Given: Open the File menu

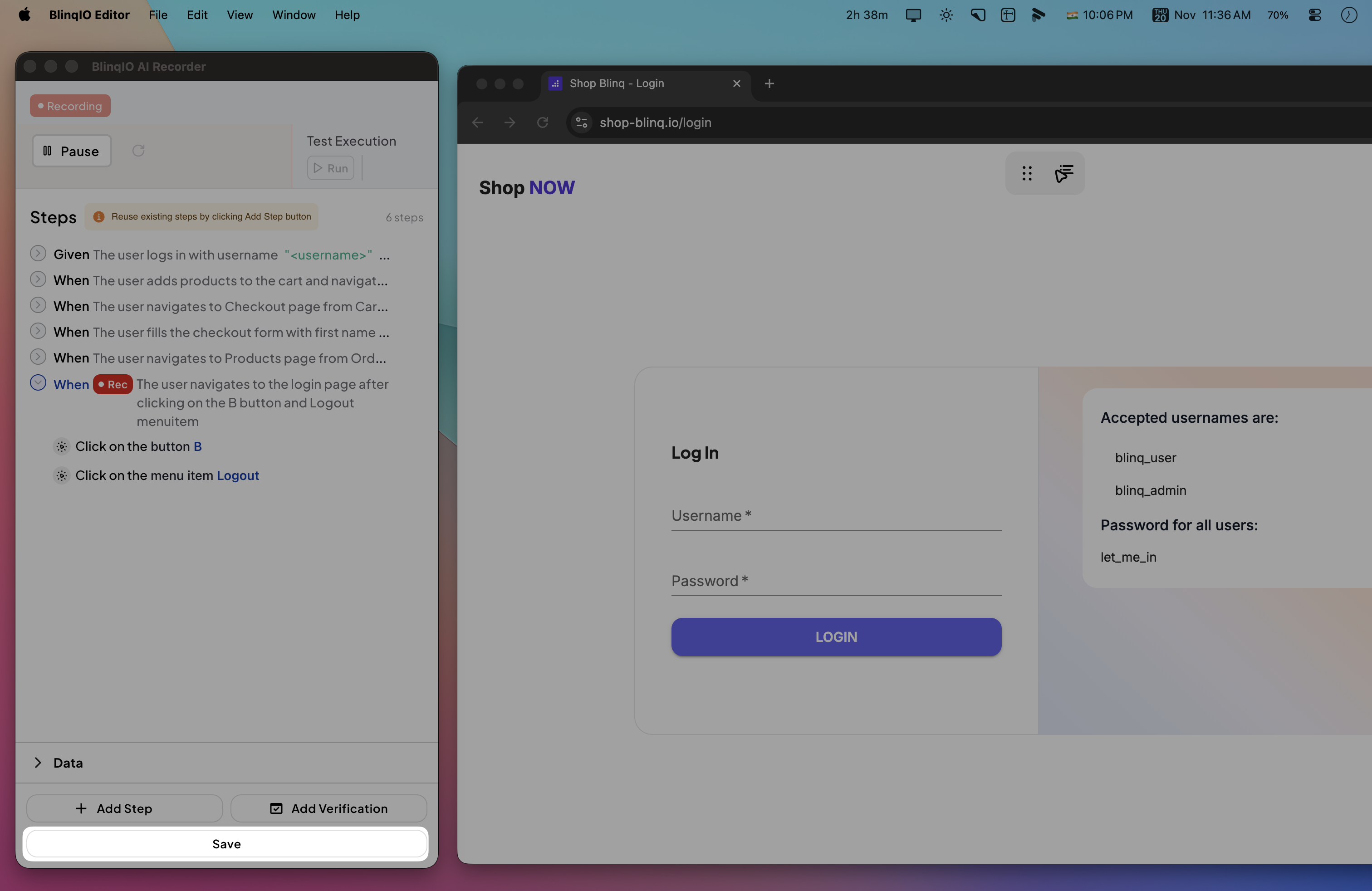Looking at the screenshot, I should pyautogui.click(x=158, y=15).
